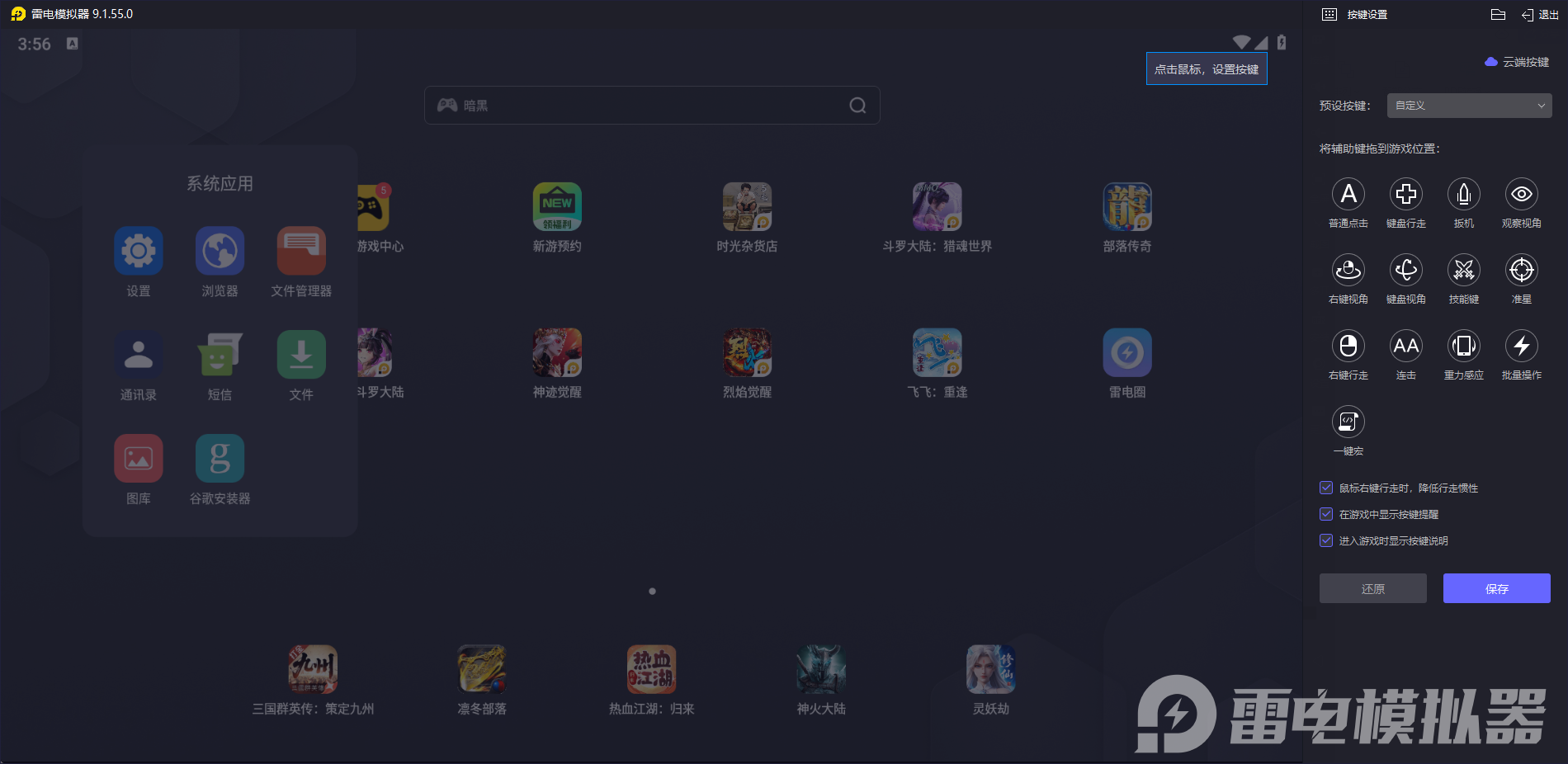1568x764 pixels.
Task: Click the 还原 restore button
Action: coord(1373,588)
